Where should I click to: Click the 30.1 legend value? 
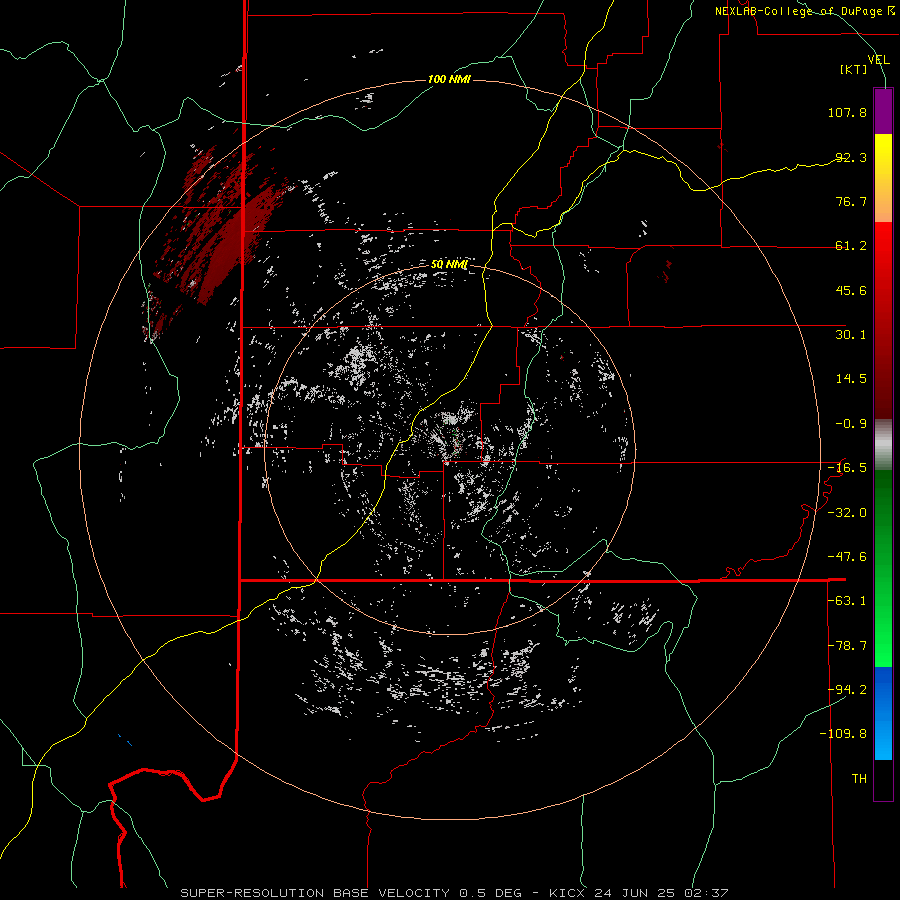coord(851,335)
